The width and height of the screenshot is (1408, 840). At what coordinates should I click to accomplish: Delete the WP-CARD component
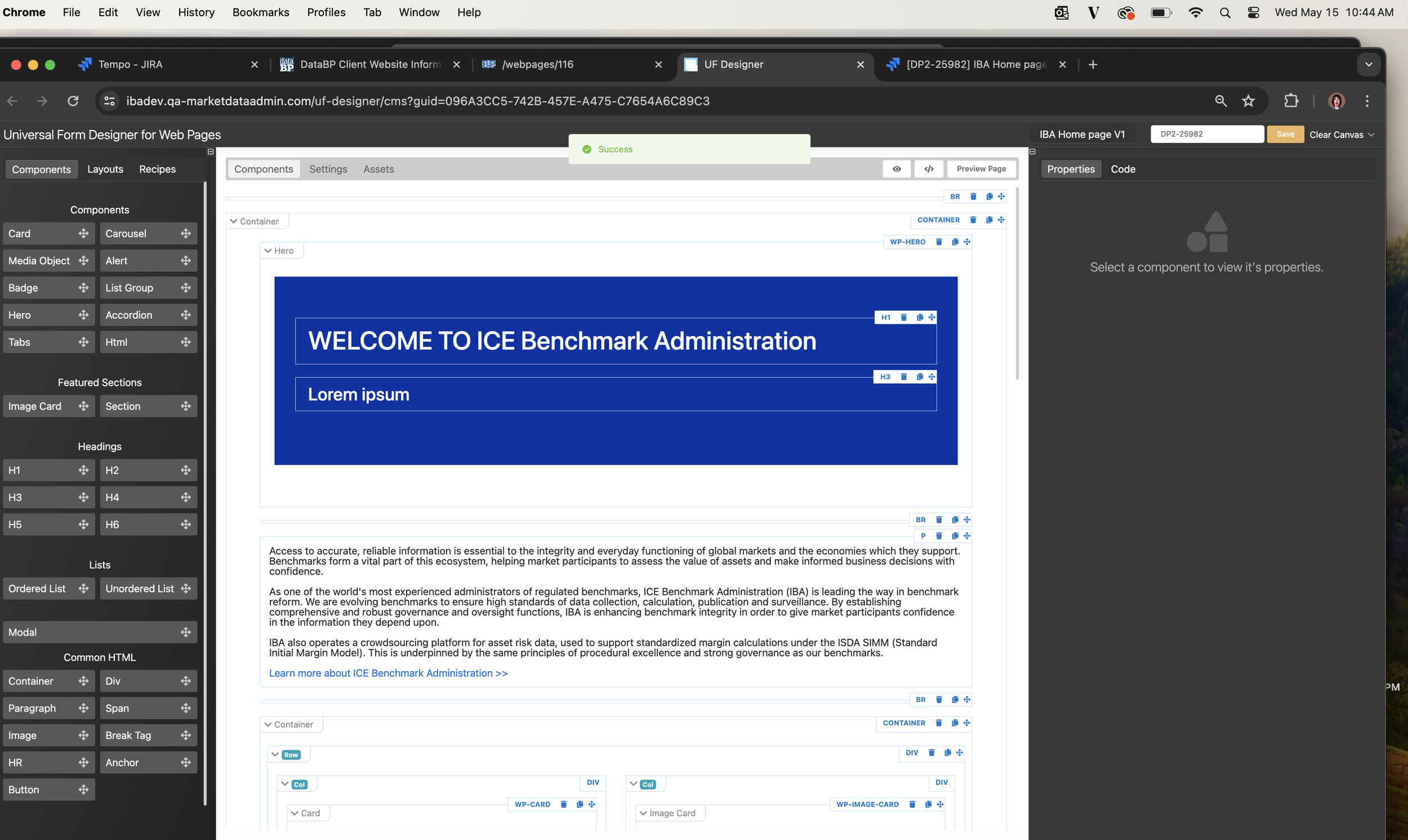tap(563, 805)
